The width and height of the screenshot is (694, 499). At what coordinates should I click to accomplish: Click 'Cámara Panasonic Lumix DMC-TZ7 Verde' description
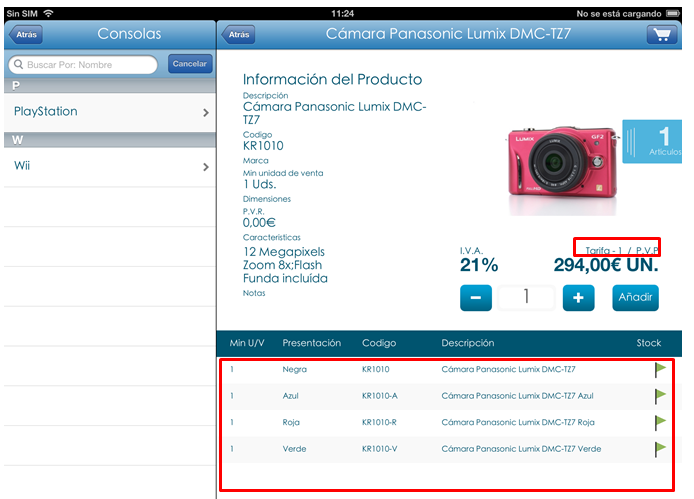click(521, 449)
